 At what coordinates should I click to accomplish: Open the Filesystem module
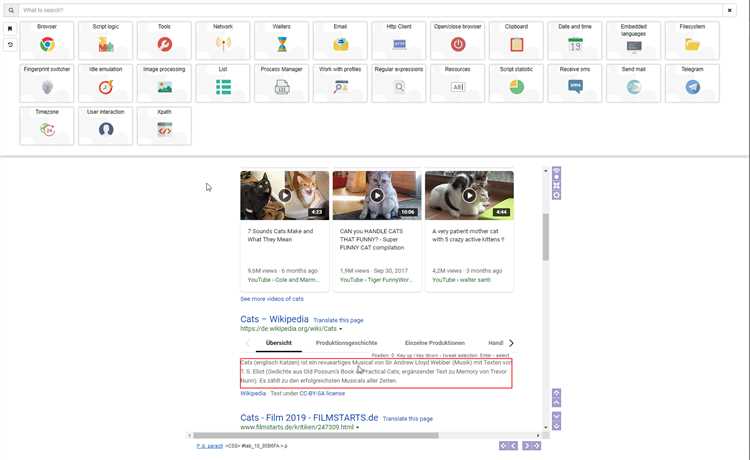[692, 40]
